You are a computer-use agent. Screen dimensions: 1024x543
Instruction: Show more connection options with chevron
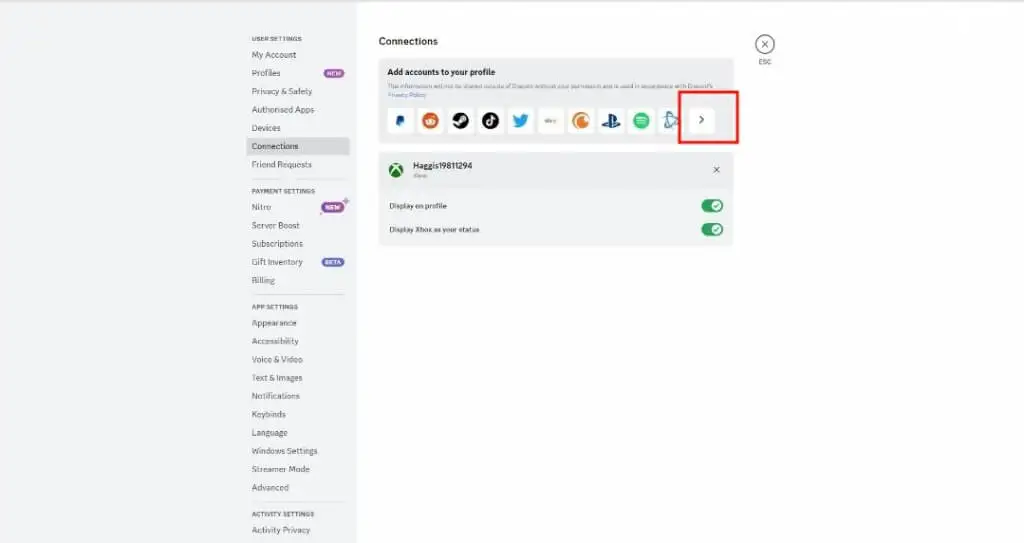pyautogui.click(x=701, y=120)
